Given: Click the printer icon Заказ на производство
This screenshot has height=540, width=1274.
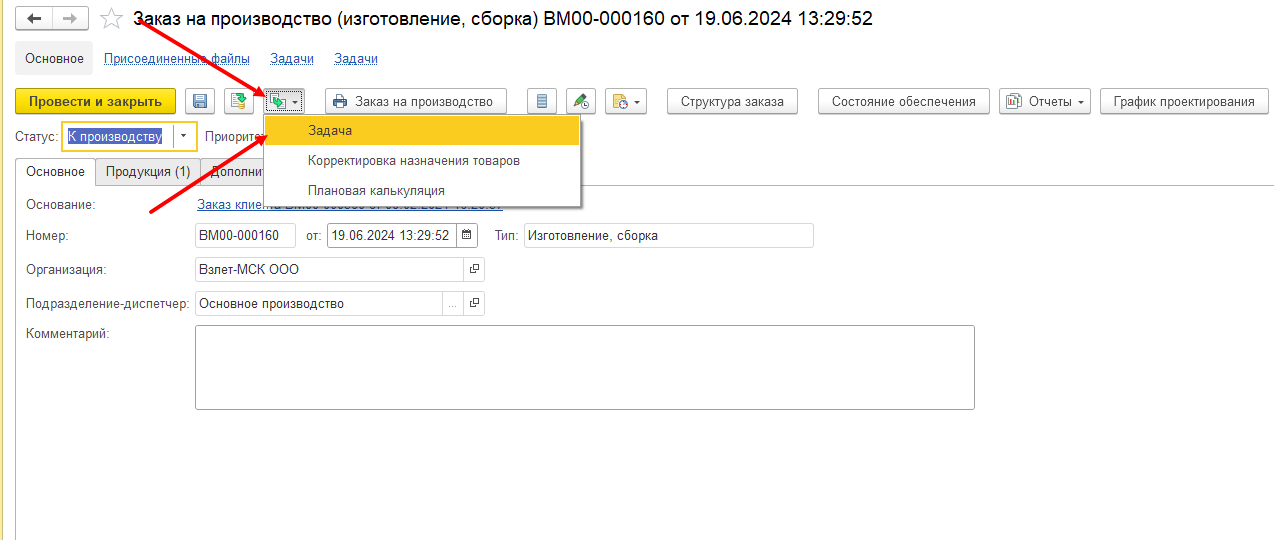Looking at the screenshot, I should tap(416, 101).
